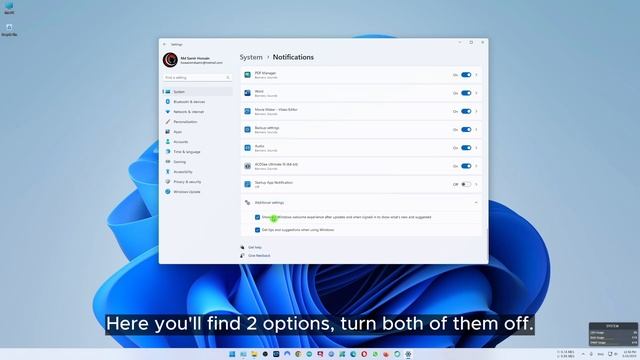The width and height of the screenshot is (640, 360).
Task: Click the System breadcrumb link
Action: tap(251, 57)
